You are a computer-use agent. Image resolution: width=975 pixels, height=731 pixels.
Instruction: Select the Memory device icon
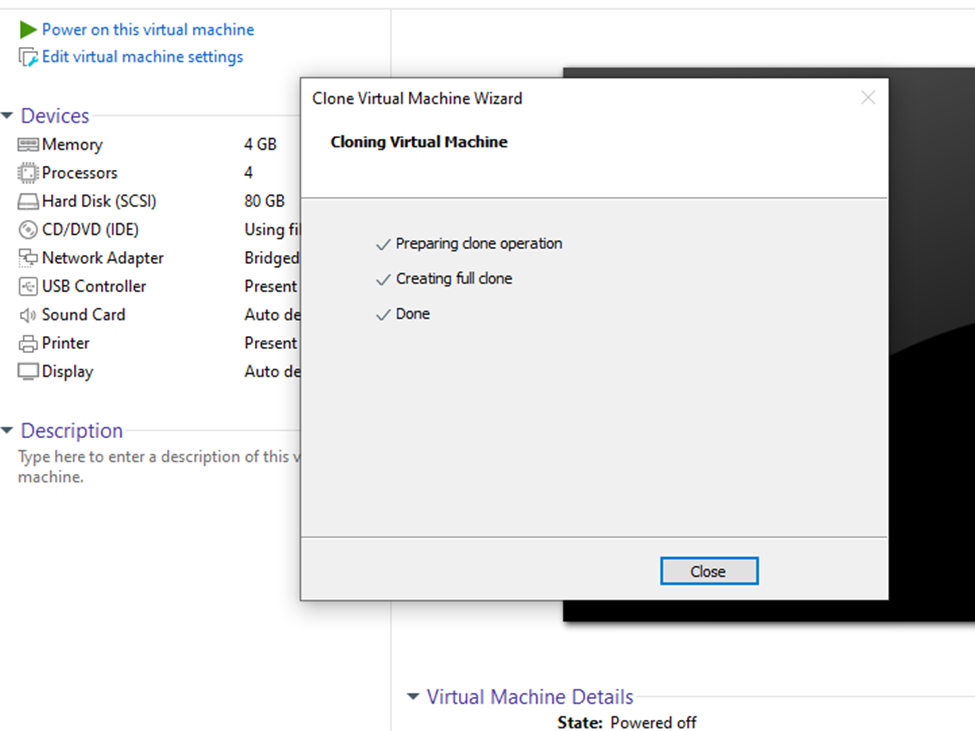pyautogui.click(x=28, y=145)
